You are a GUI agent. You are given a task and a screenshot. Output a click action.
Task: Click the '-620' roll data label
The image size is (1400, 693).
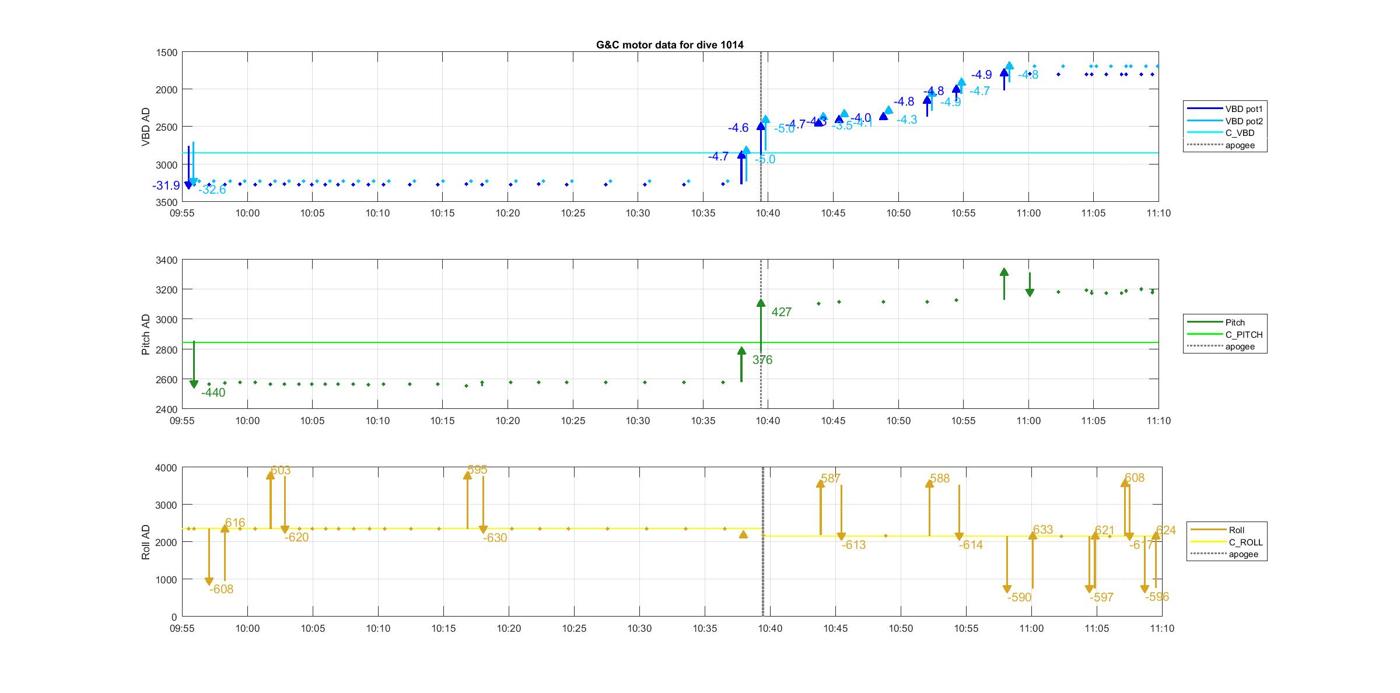pyautogui.click(x=296, y=537)
